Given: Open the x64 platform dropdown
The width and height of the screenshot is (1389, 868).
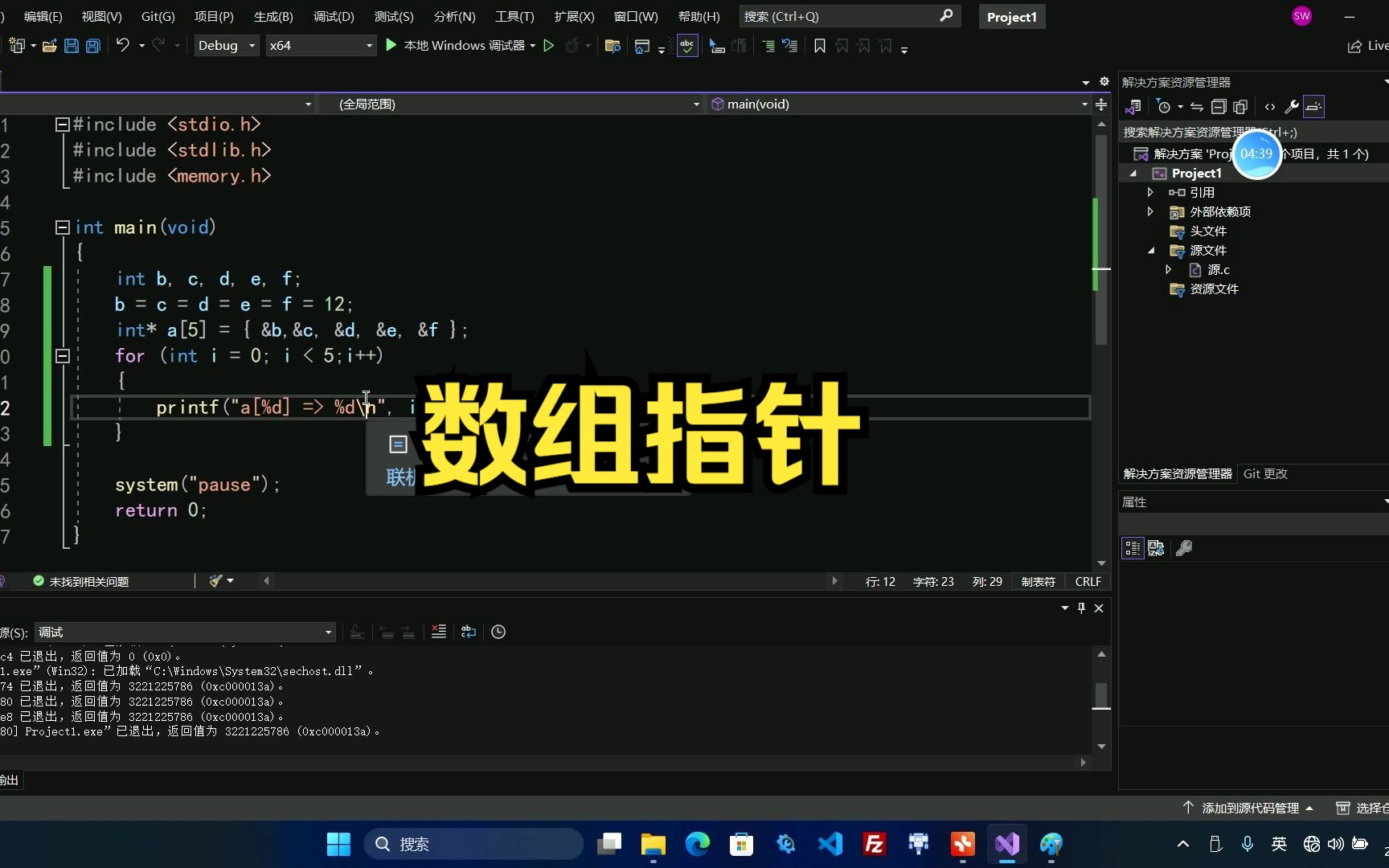Looking at the screenshot, I should (x=320, y=45).
